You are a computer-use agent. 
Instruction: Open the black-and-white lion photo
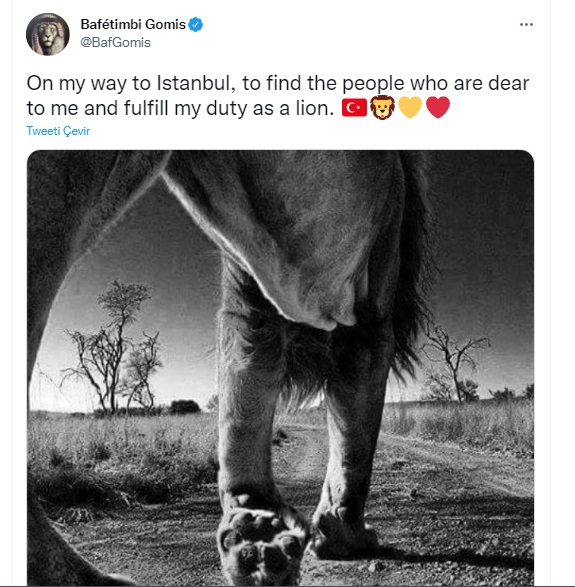coord(280,368)
